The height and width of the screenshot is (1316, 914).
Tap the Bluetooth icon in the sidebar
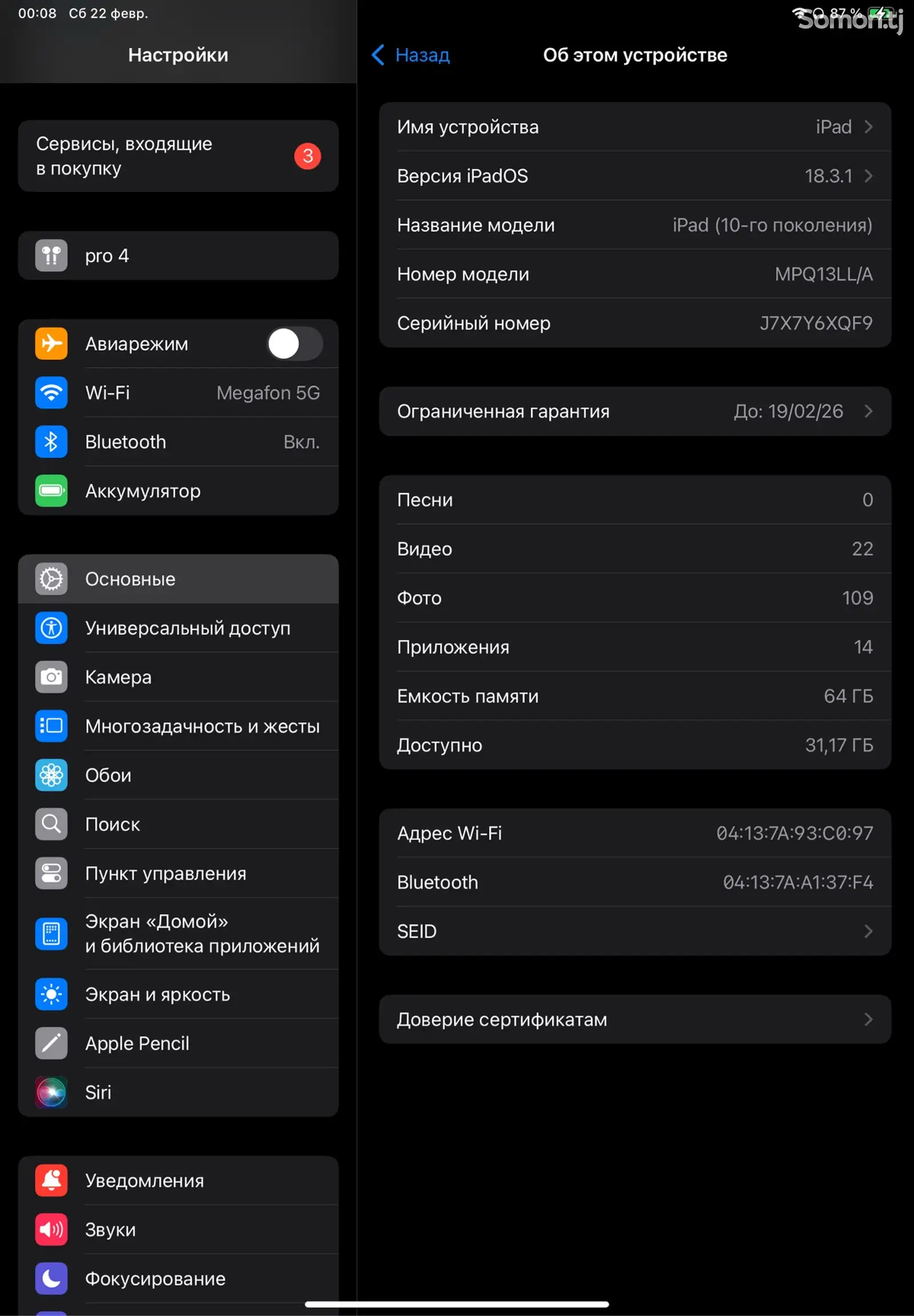51,442
